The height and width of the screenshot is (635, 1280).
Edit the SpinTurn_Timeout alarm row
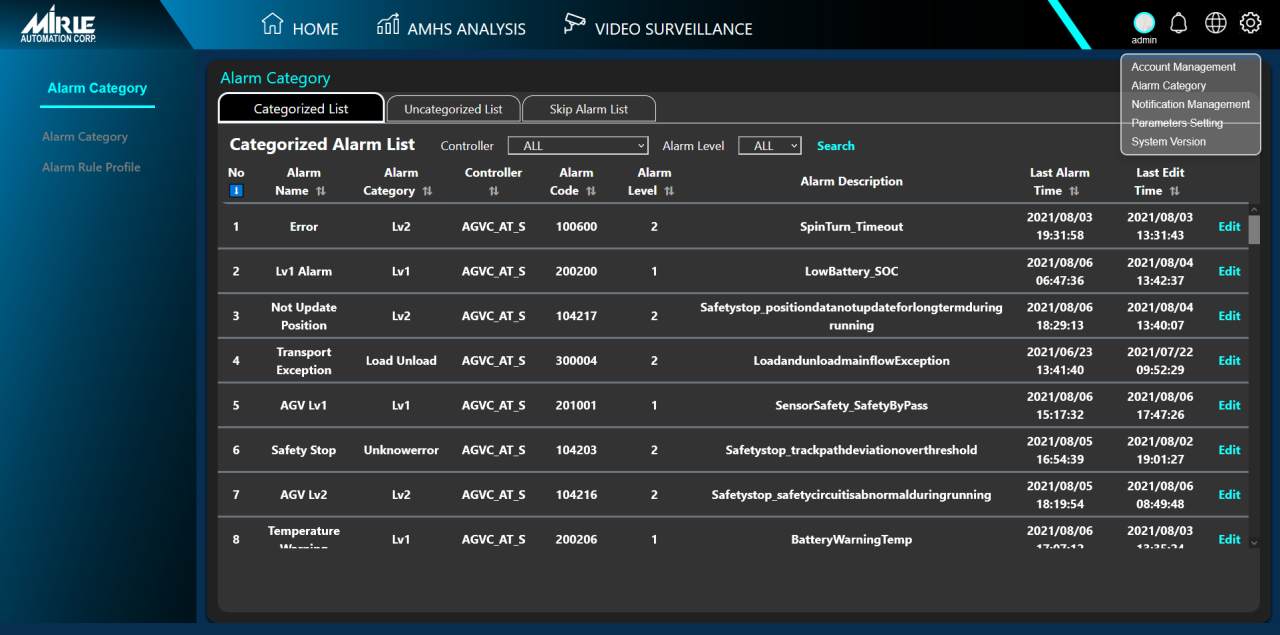(1229, 227)
